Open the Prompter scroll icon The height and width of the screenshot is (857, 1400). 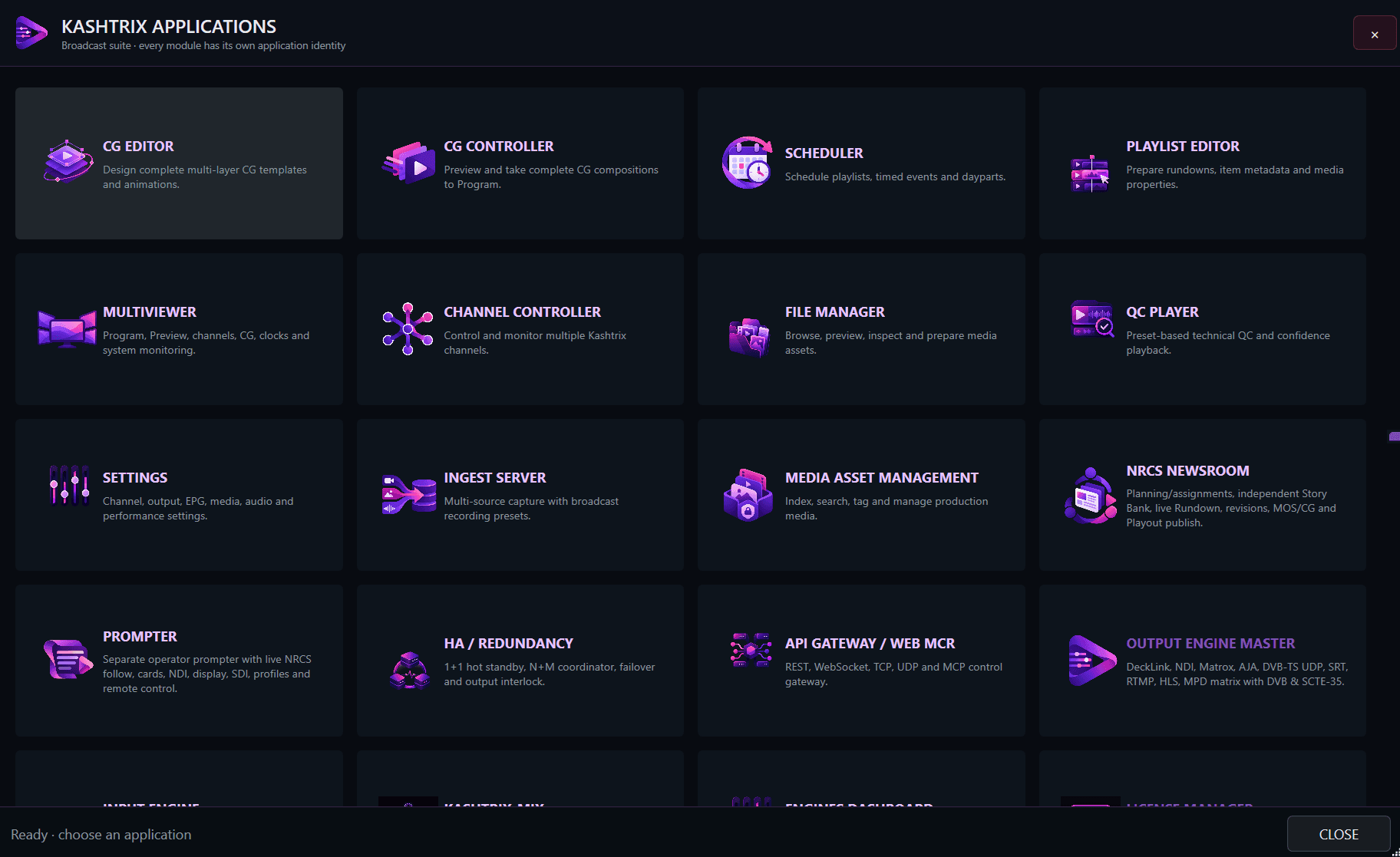[x=68, y=659]
